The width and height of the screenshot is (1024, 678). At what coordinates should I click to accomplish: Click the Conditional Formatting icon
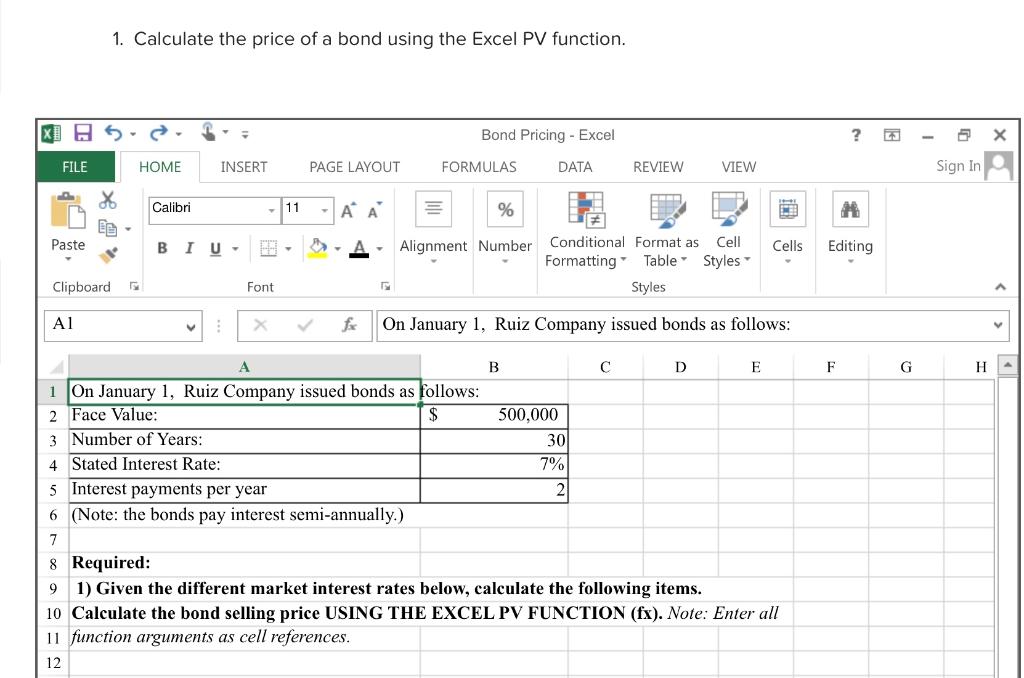point(586,210)
